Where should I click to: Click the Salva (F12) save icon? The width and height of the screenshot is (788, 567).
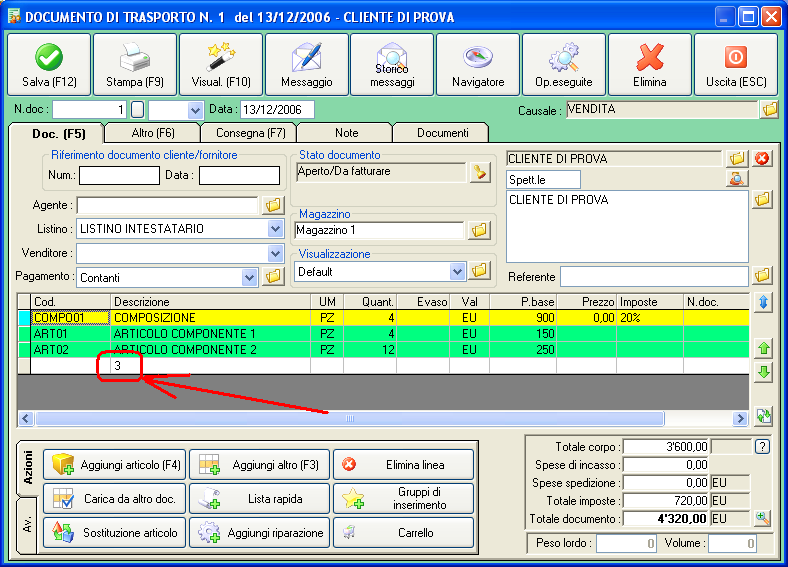point(49,64)
